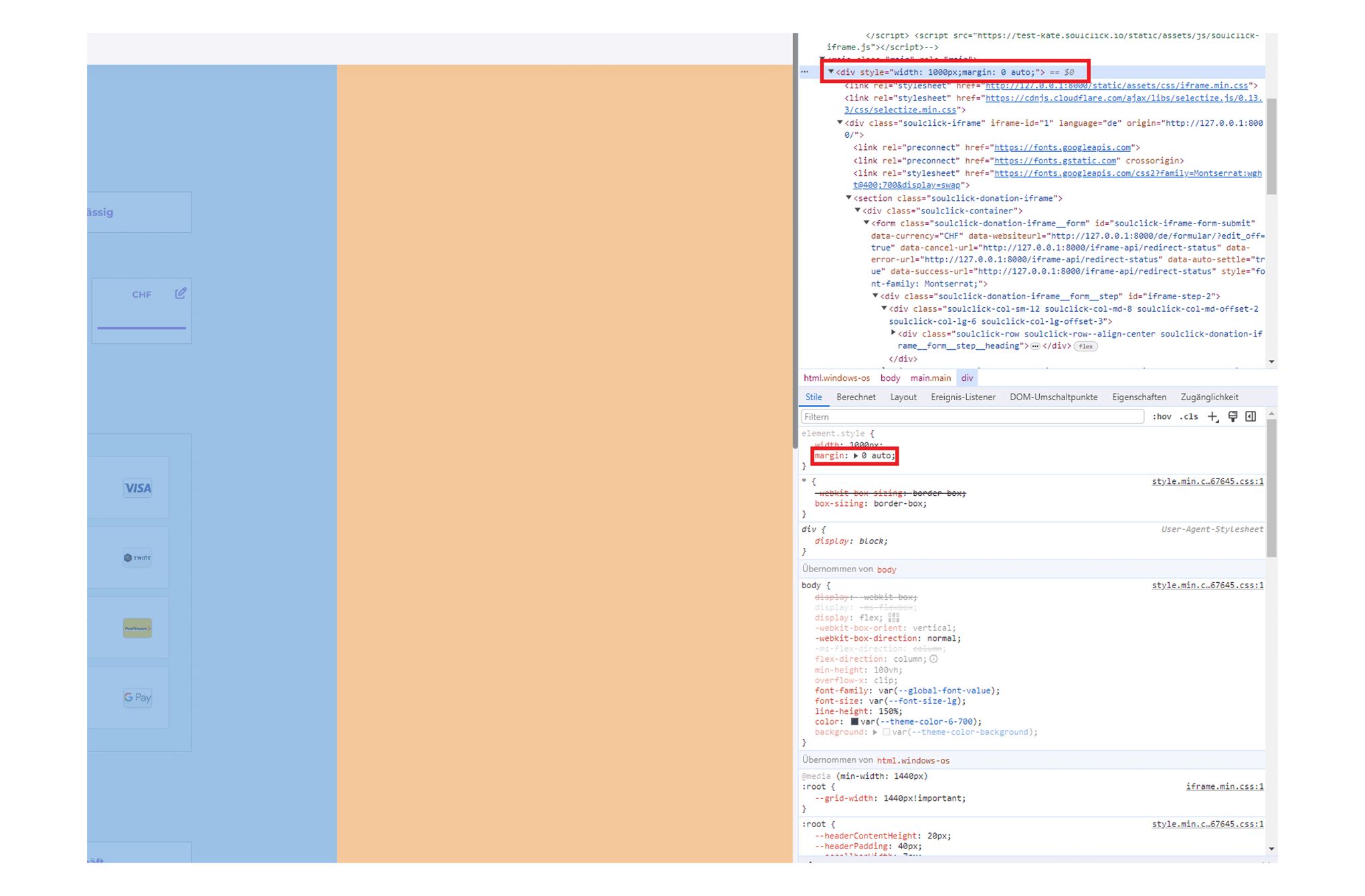Click the color swatch for theme-color-6-700
Viewport: 1365px width, 896px height.
854,722
